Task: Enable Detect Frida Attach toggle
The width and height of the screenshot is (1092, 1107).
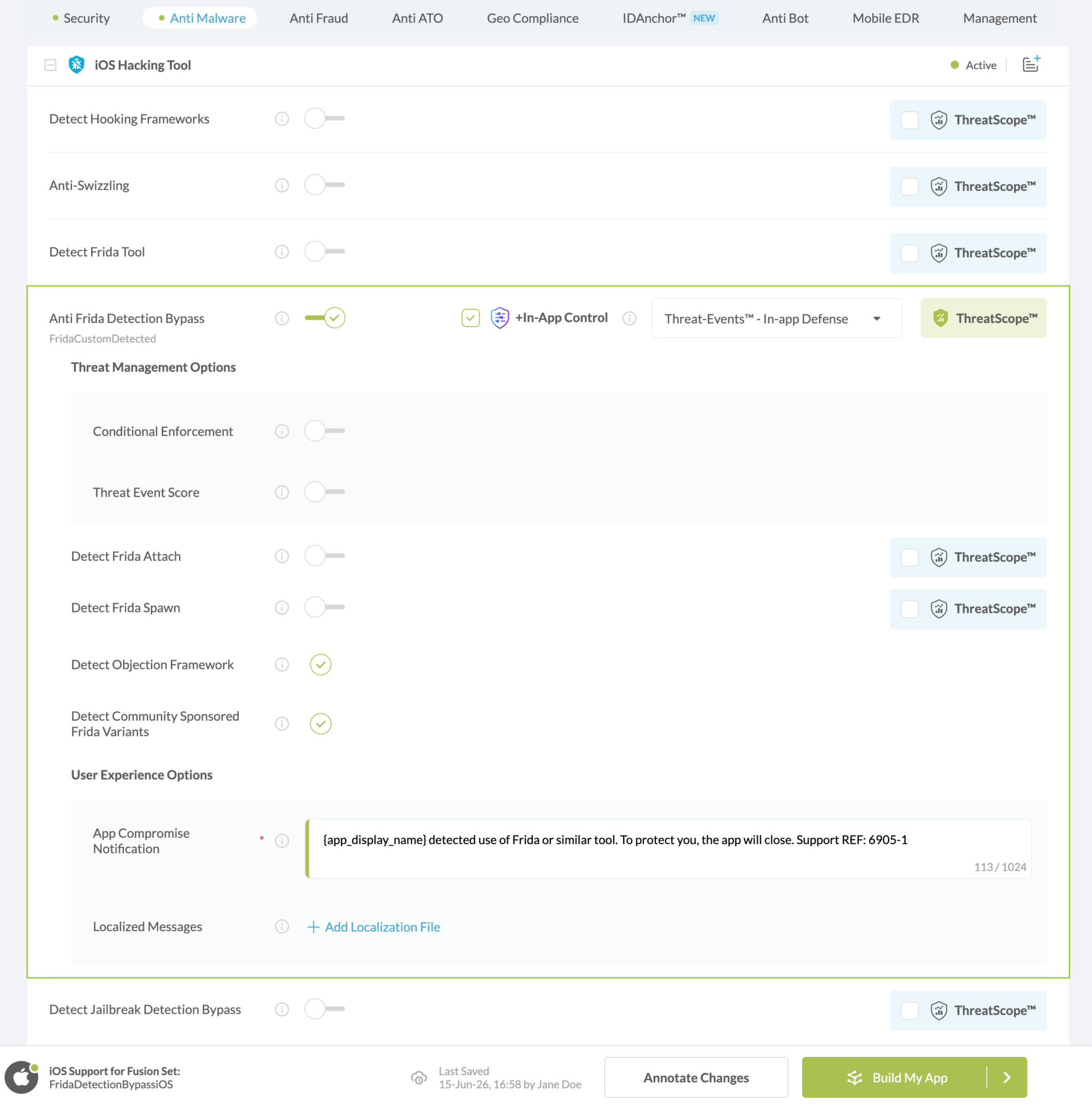Action: tap(324, 556)
